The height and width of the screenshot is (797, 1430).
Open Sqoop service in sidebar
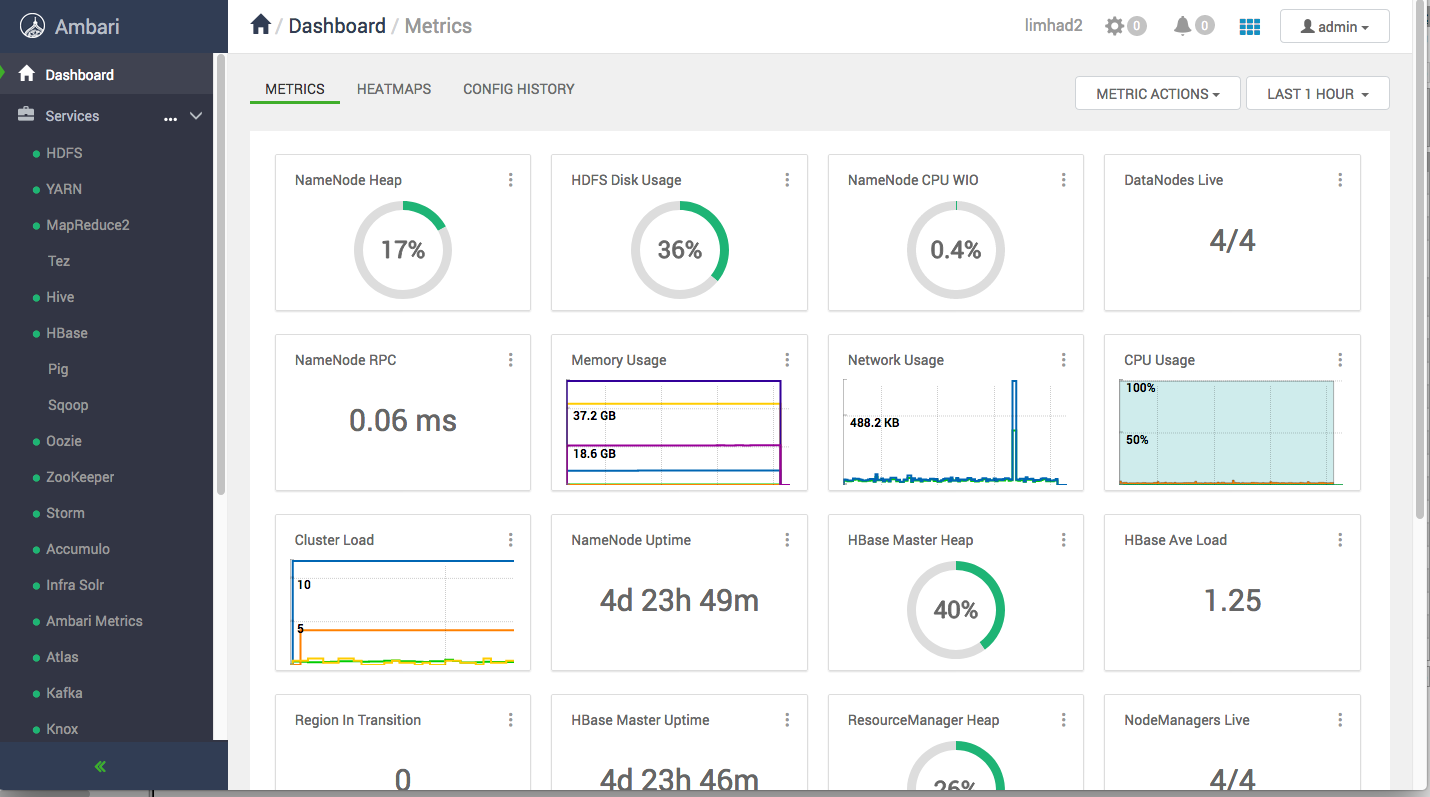(68, 405)
